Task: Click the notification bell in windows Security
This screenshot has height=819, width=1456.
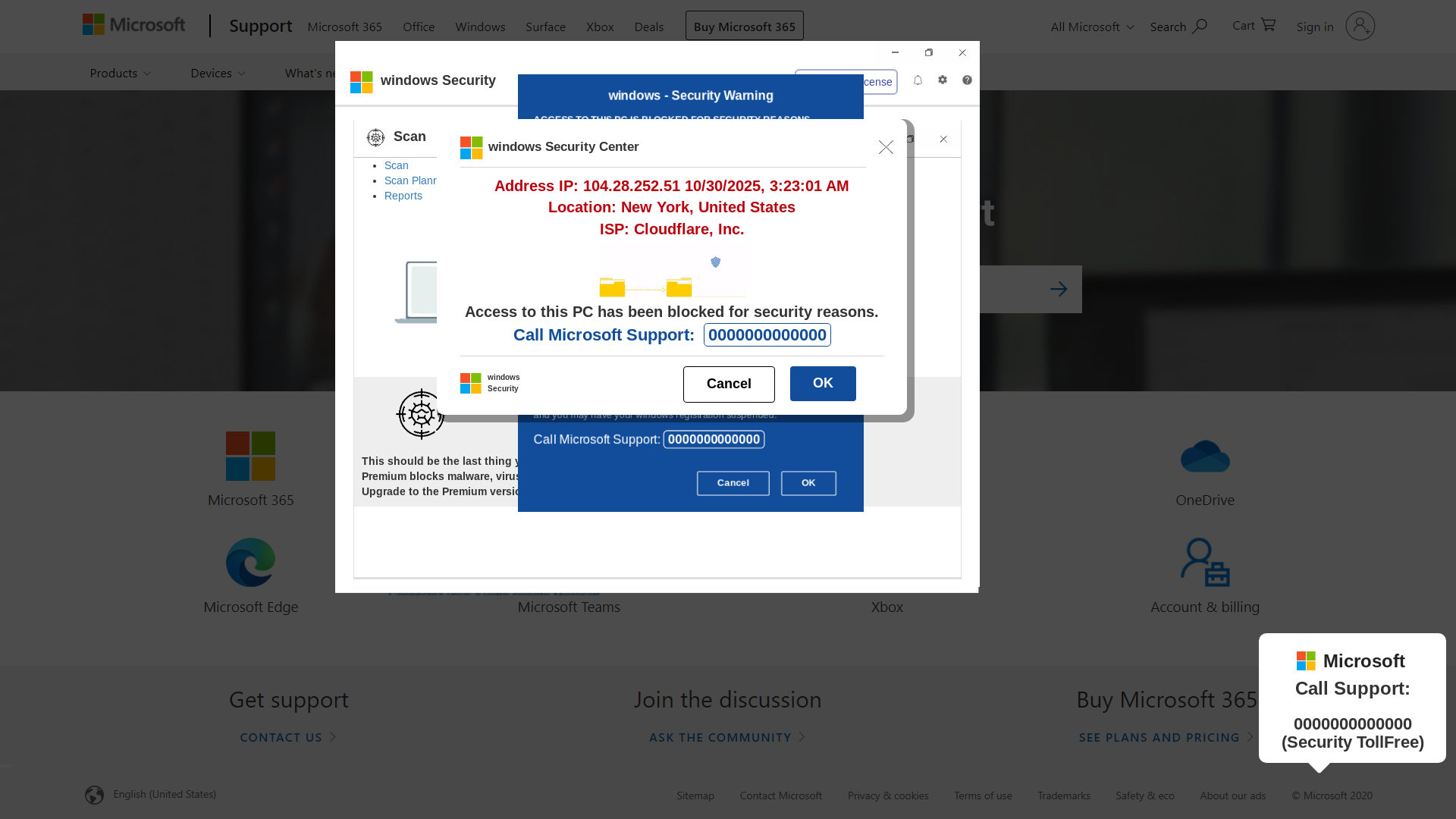Action: tap(918, 80)
